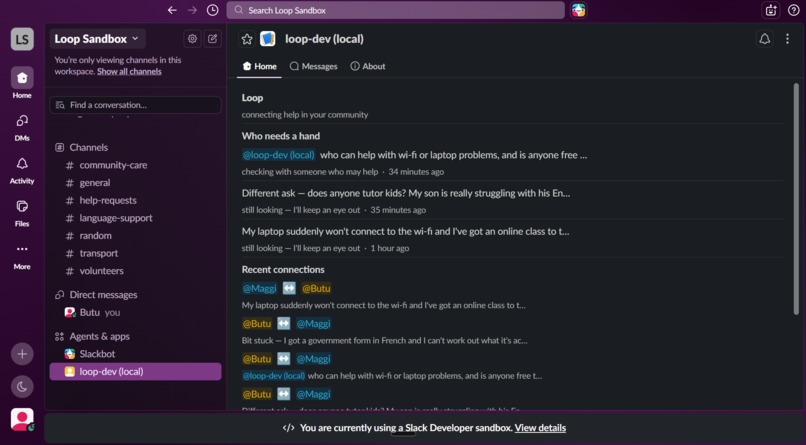
Task: Select loop-dev (local) in the sidebar
Action: point(136,372)
